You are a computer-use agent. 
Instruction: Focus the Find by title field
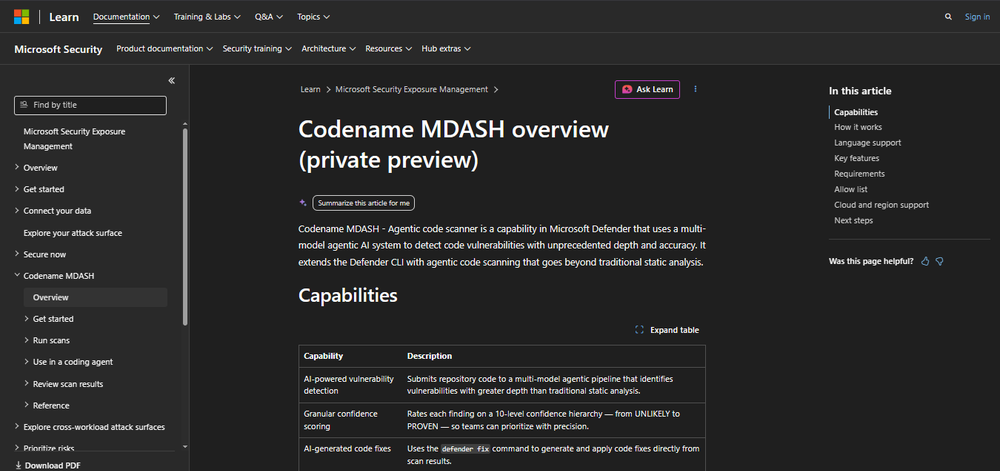tap(91, 105)
